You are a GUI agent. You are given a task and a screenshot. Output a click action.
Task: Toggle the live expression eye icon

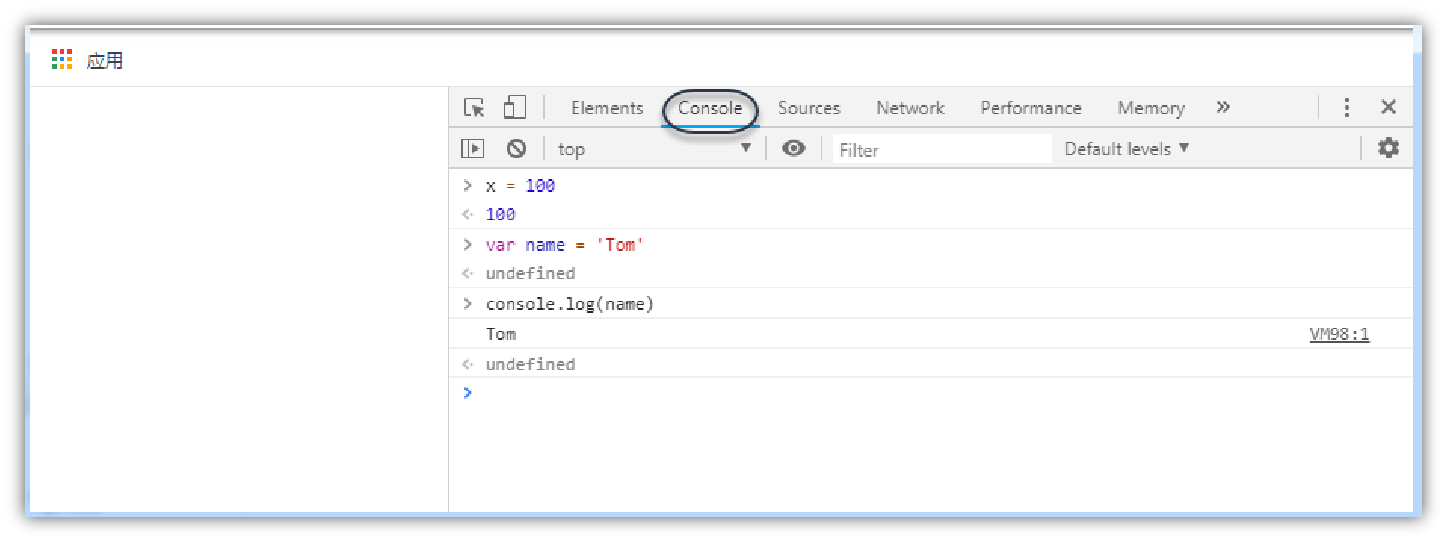pyautogui.click(x=794, y=148)
